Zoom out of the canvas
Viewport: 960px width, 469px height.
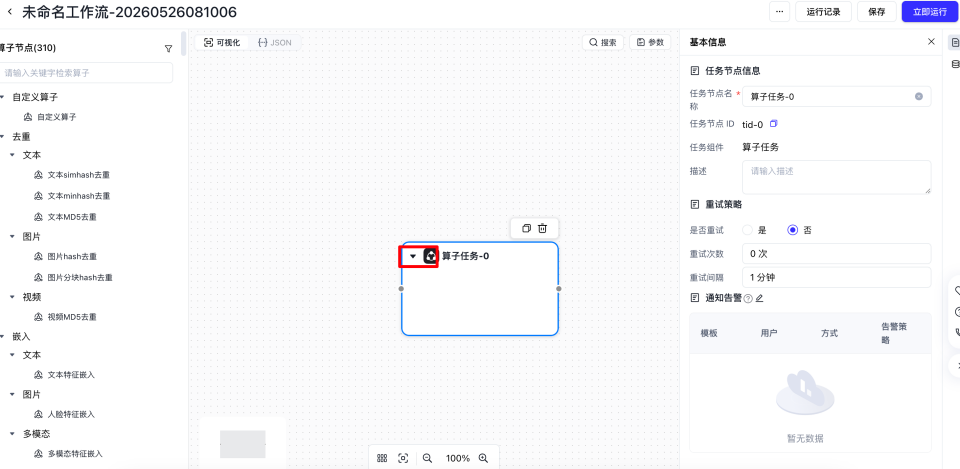(427, 458)
